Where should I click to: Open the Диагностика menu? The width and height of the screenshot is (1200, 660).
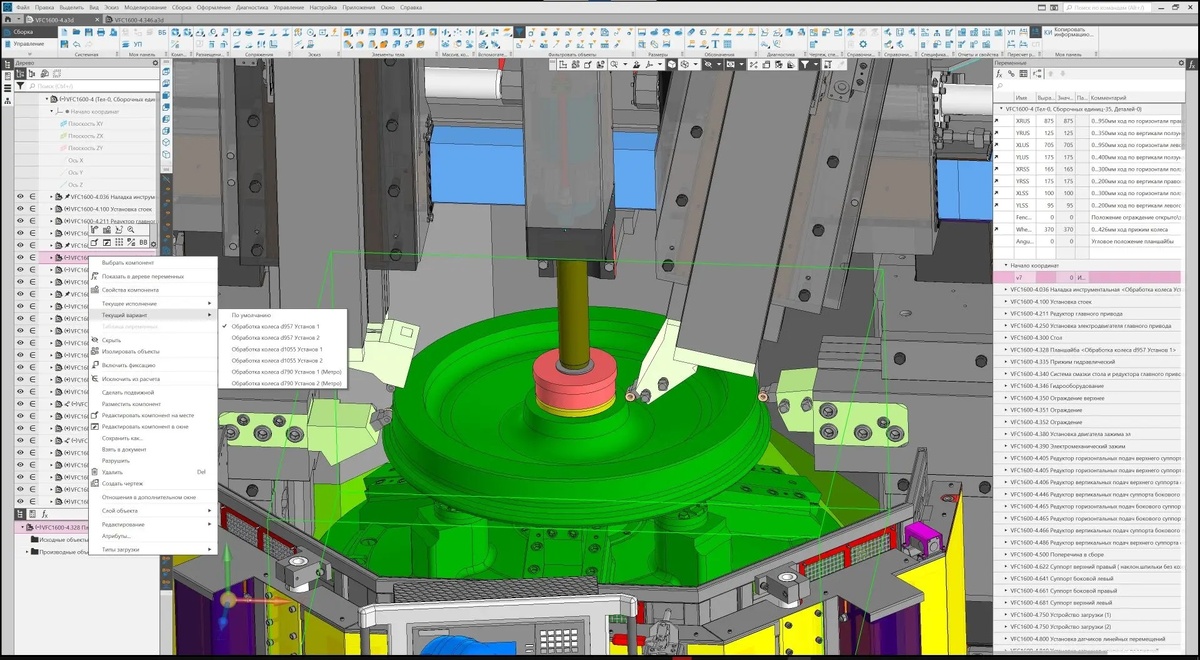(x=254, y=7)
